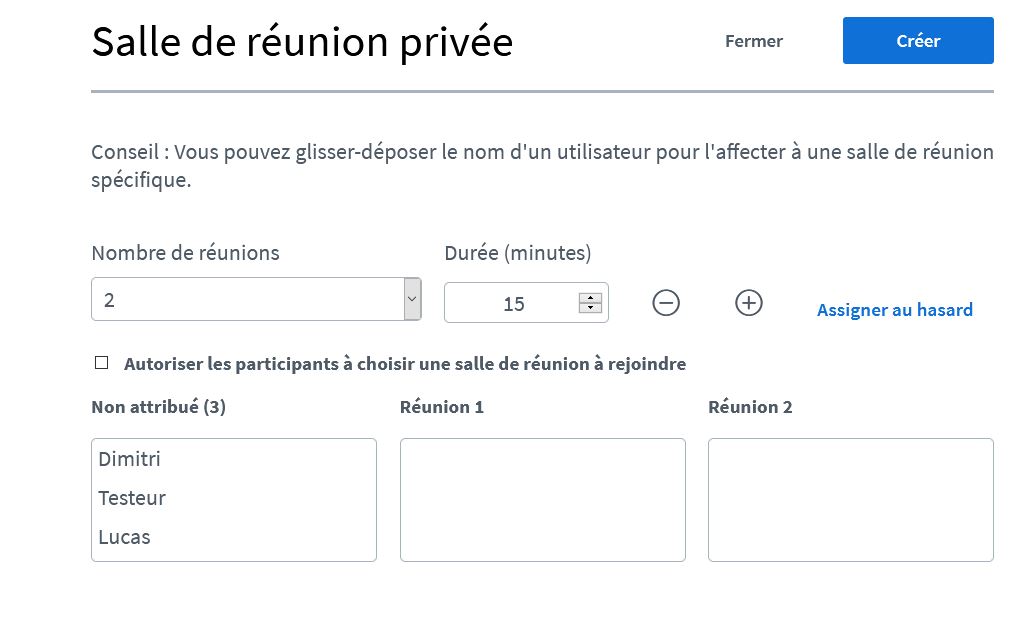Click the dropdown arrow of room count
This screenshot has height=621, width=1034.
click(412, 300)
